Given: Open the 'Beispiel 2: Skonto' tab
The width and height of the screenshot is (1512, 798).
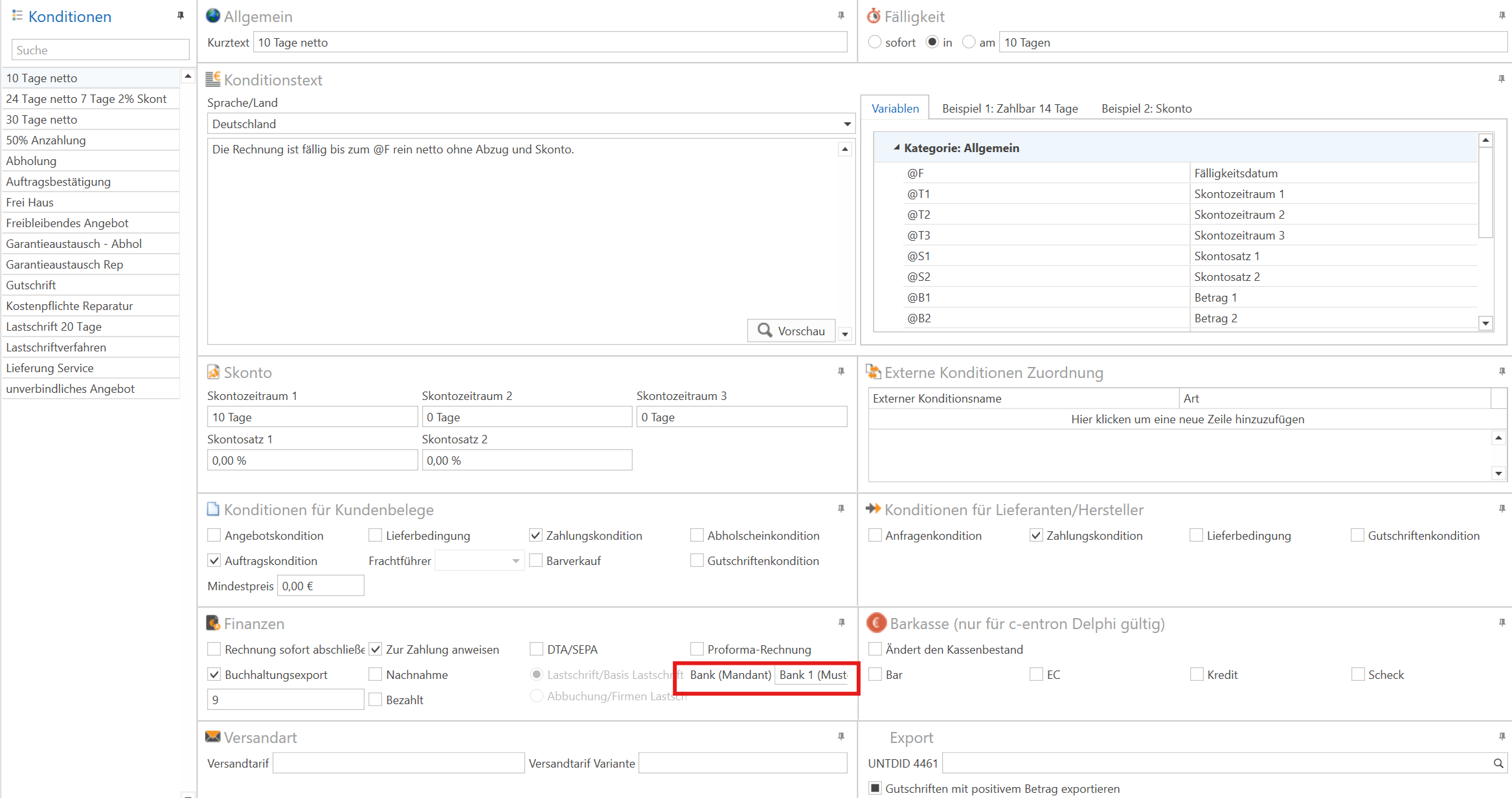Looking at the screenshot, I should 1146,108.
